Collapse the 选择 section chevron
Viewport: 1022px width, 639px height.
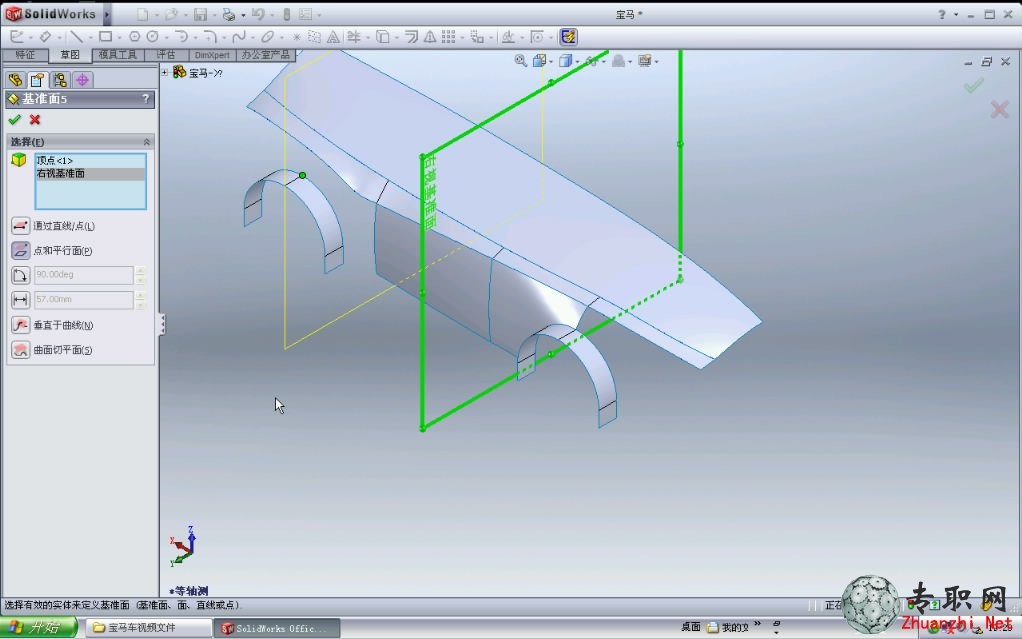pos(147,141)
